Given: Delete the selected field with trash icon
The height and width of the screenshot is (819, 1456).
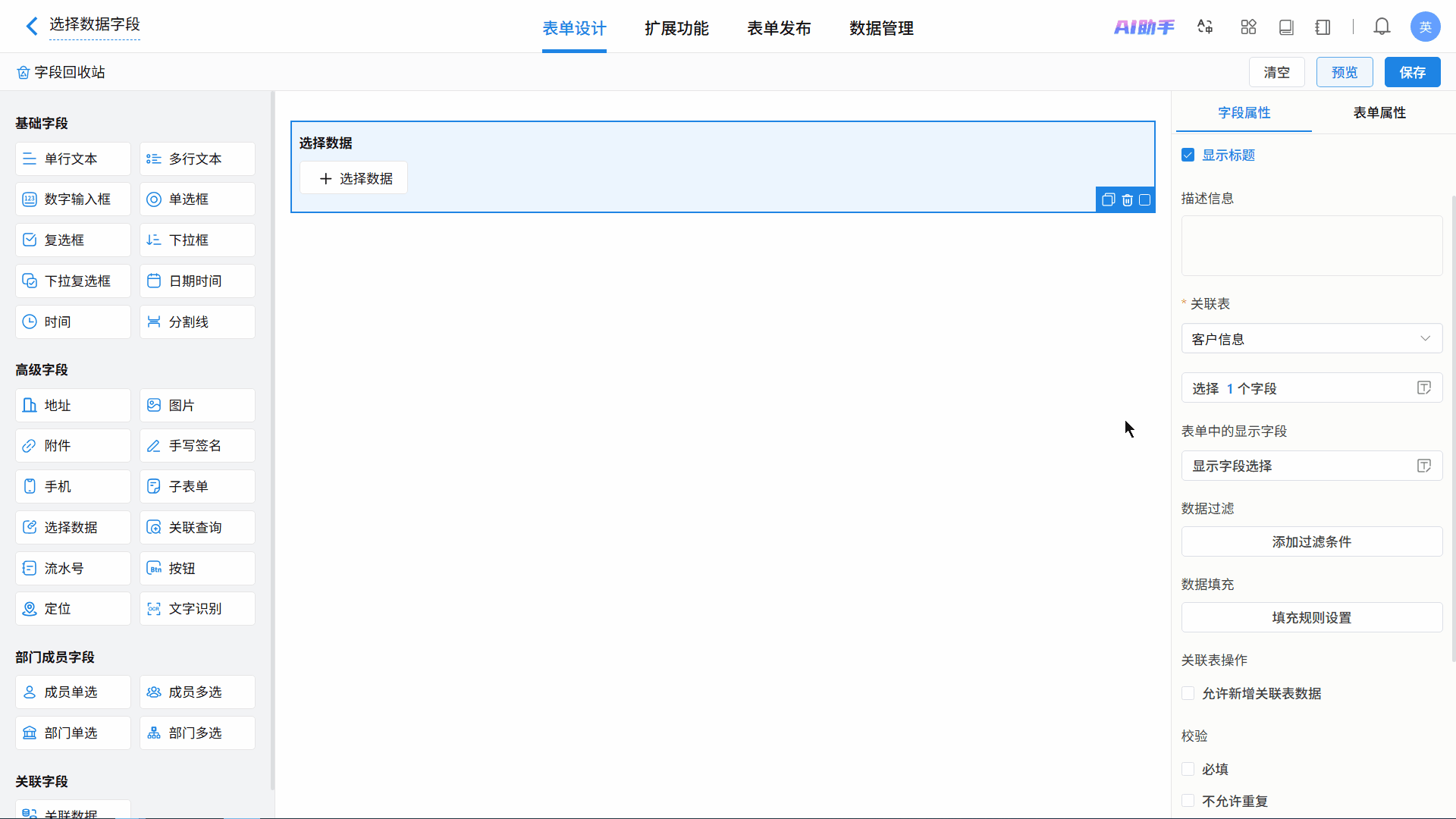Looking at the screenshot, I should [x=1127, y=200].
